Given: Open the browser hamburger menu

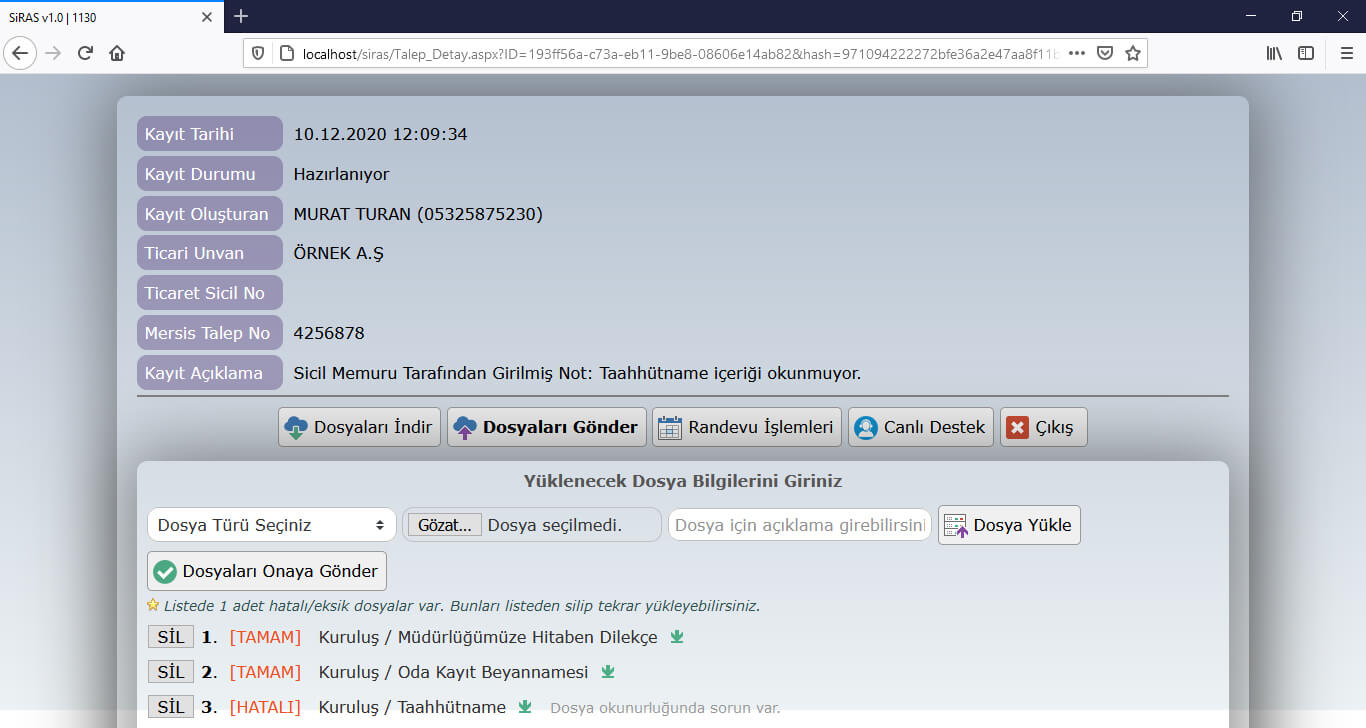Looking at the screenshot, I should tap(1346, 53).
